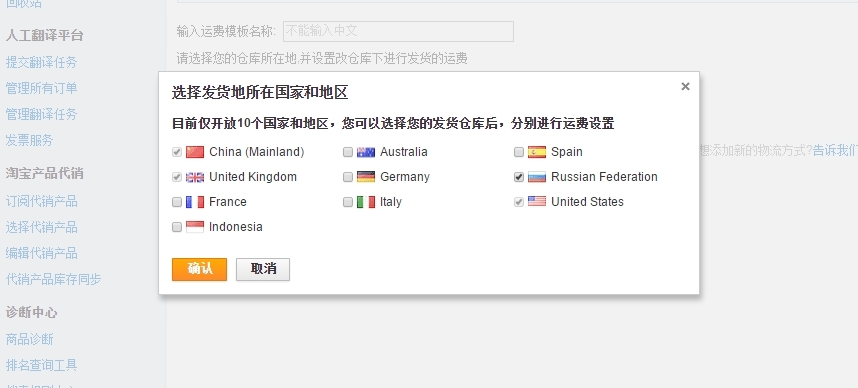This screenshot has height=388, width=858.
Task: Click the Russian Federation label
Action: [604, 177]
